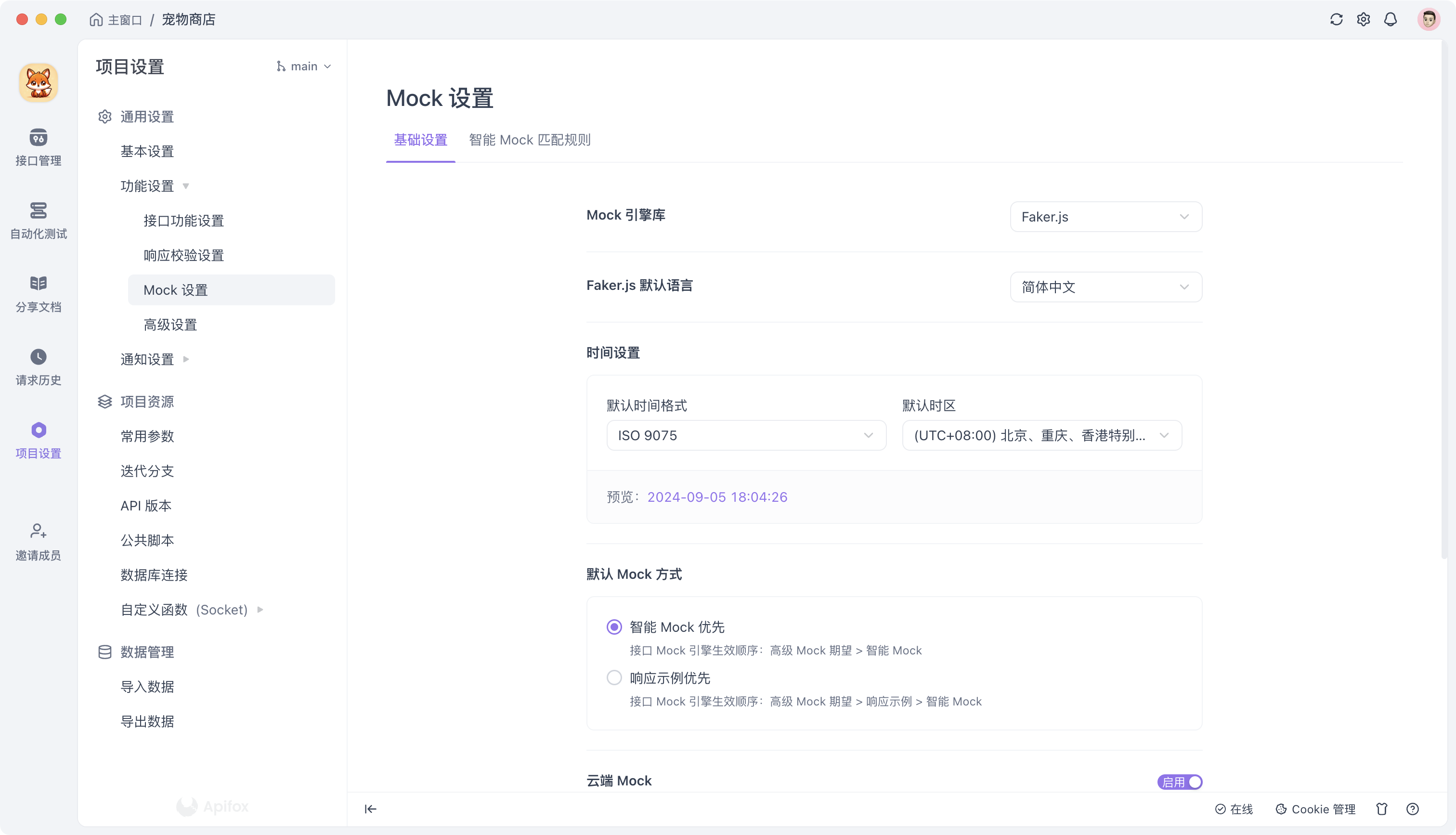The image size is (1456, 835).
Task: Open the trash icon in the status bar
Action: coord(1382,809)
